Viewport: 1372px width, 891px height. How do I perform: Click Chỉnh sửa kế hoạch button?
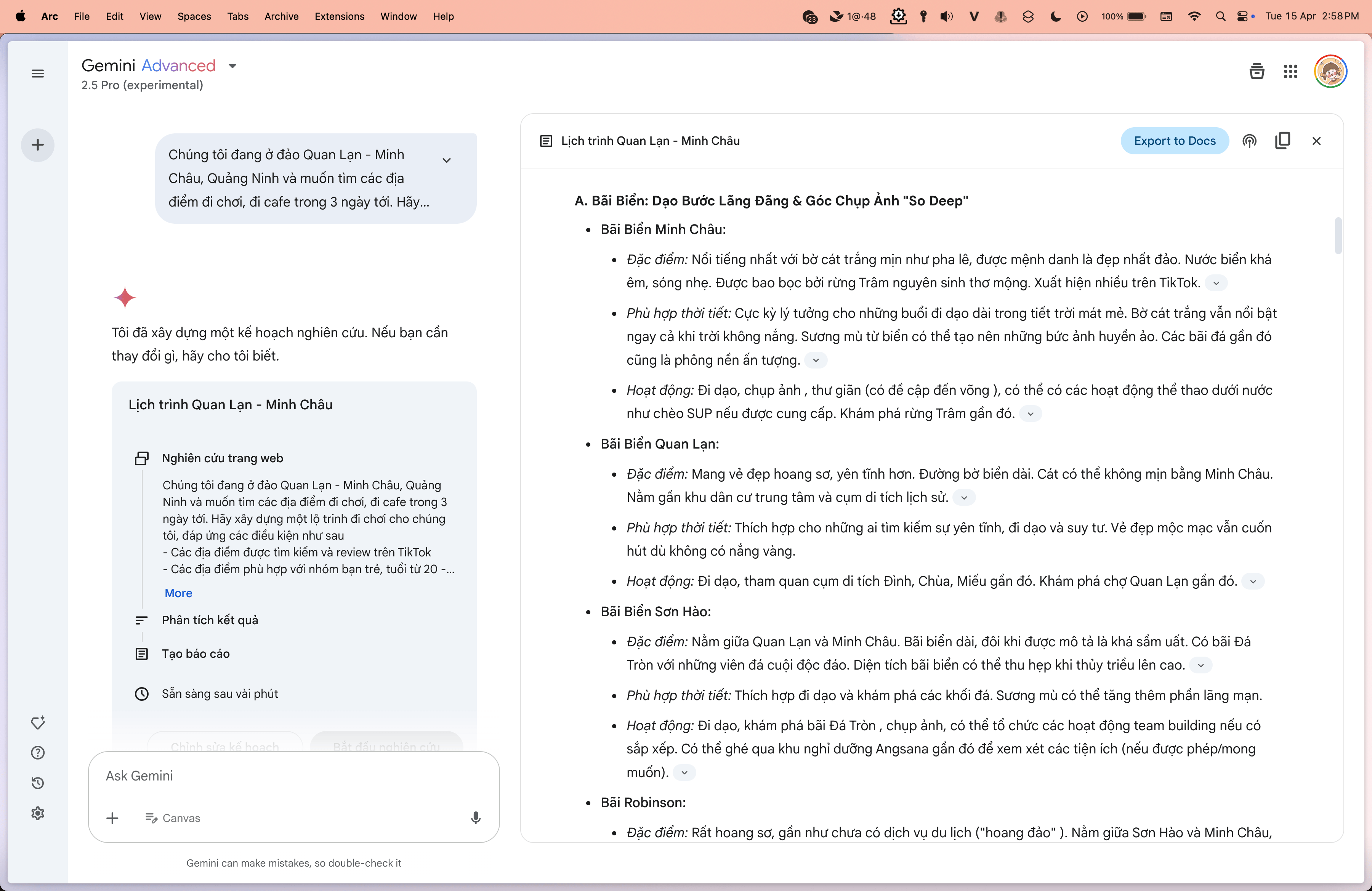point(225,746)
